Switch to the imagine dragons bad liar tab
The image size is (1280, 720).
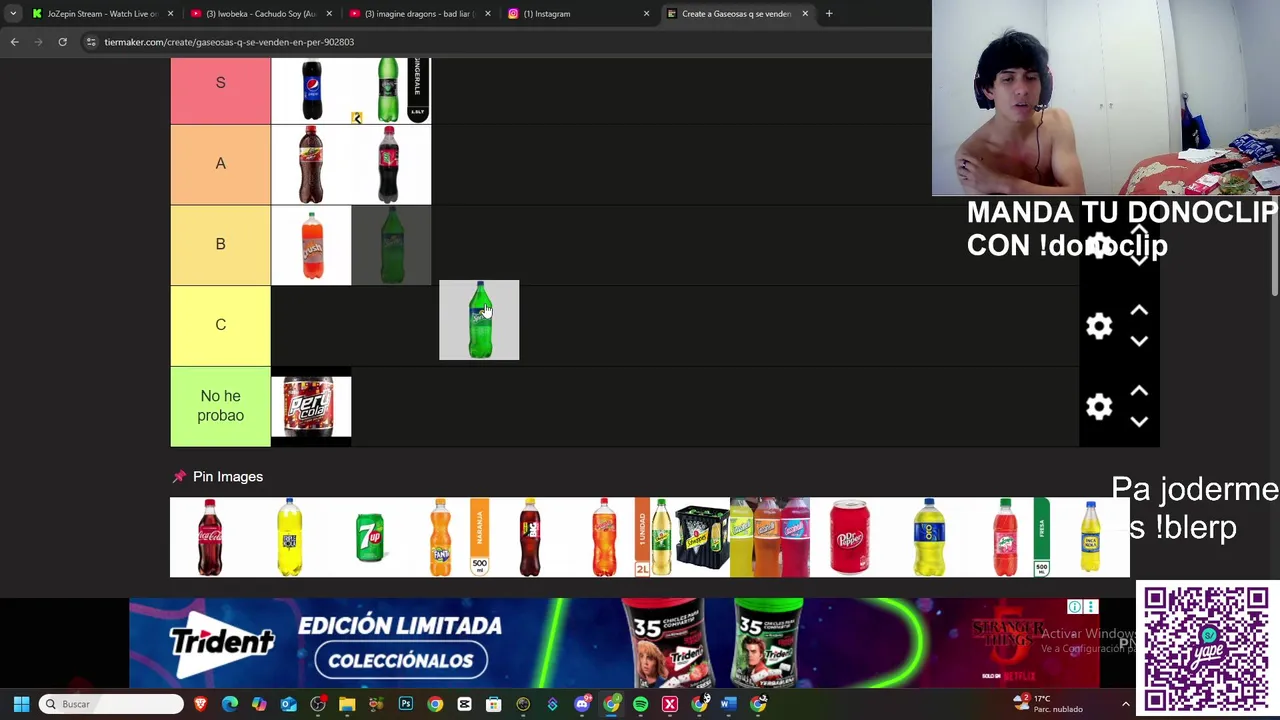click(418, 14)
